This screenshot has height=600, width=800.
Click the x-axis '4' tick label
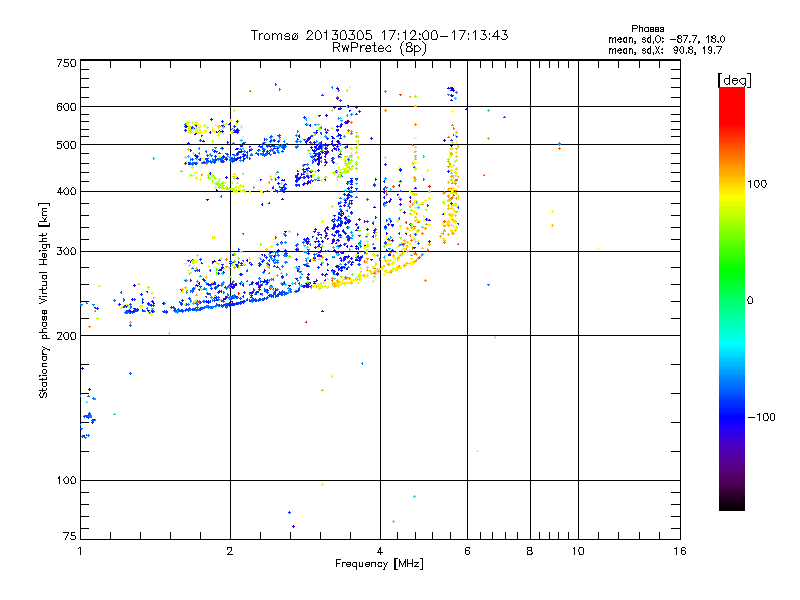click(380, 551)
